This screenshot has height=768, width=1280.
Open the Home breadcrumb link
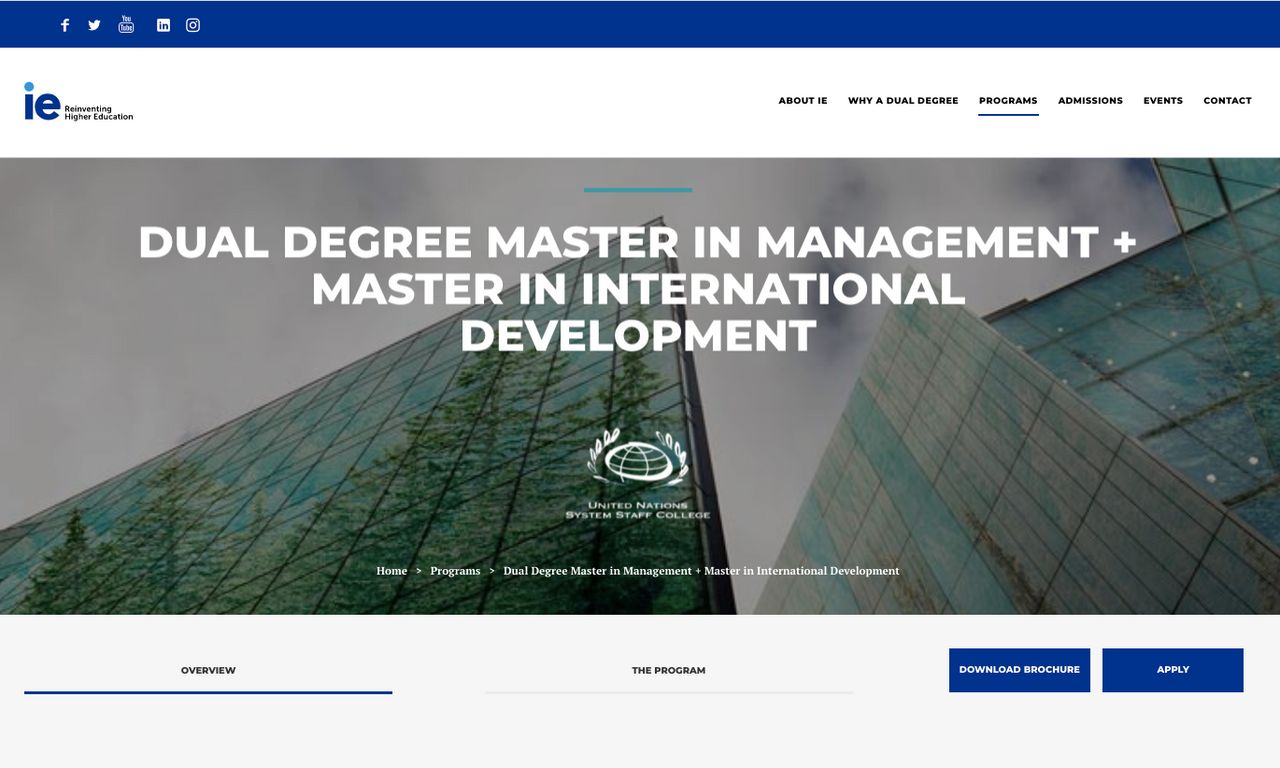[392, 570]
